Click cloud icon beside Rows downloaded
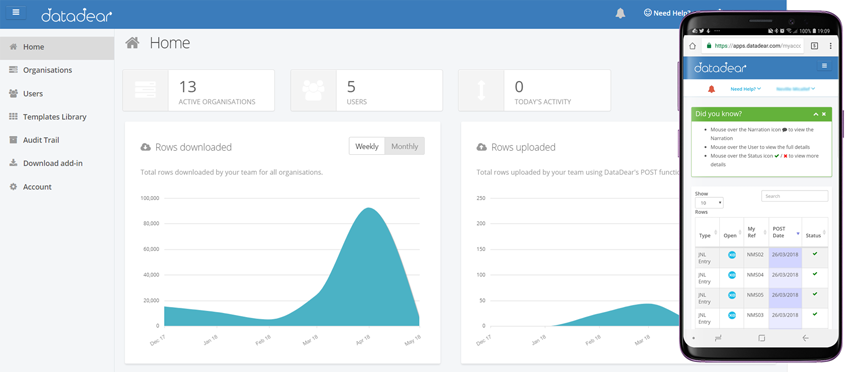The width and height of the screenshot is (850, 372). point(145,147)
